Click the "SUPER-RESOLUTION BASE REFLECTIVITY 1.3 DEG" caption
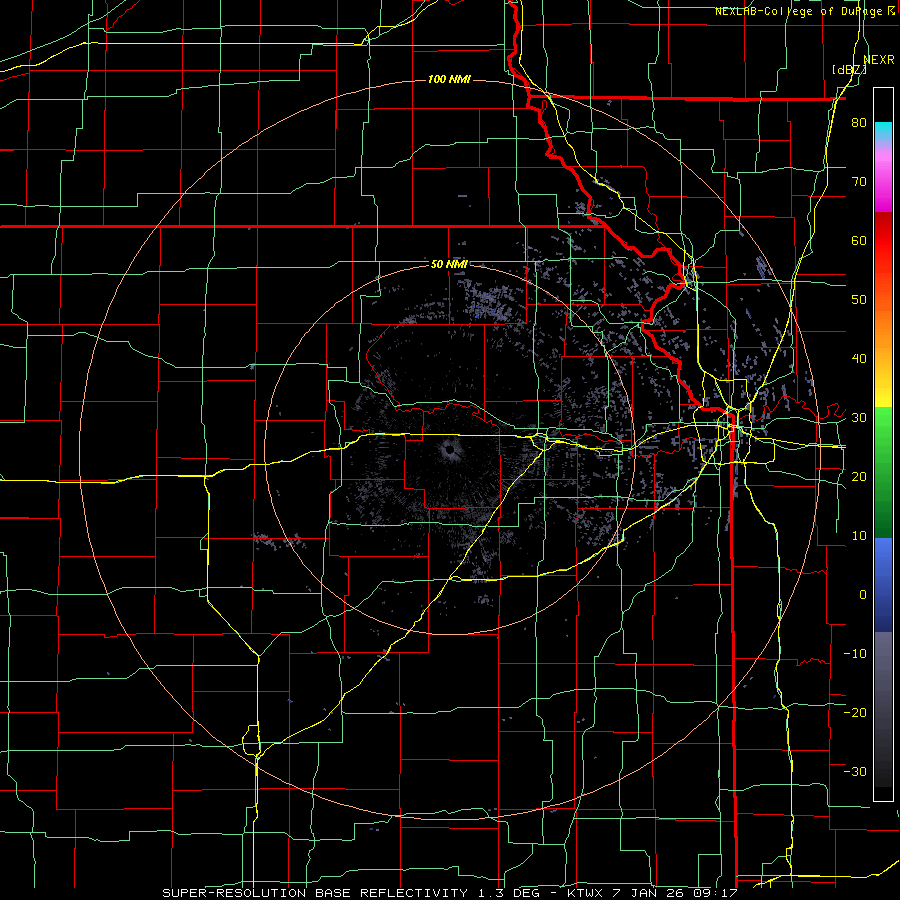Screen dimensions: 900x900 (350, 893)
